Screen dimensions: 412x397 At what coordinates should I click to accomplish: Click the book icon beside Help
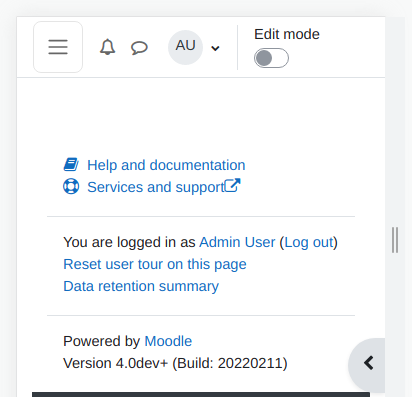[71, 165]
